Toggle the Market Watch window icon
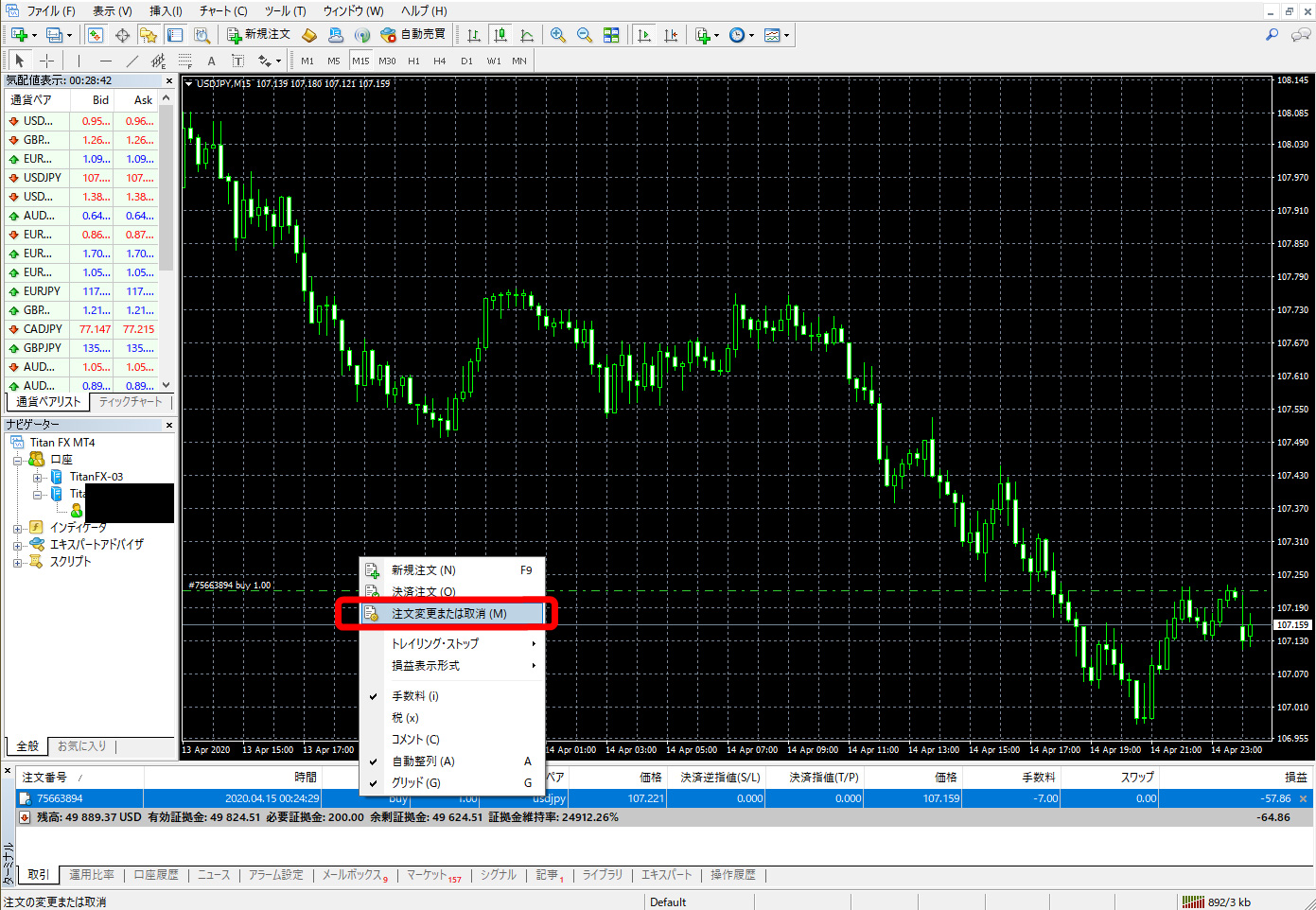The height and width of the screenshot is (910, 1316). 96,35
